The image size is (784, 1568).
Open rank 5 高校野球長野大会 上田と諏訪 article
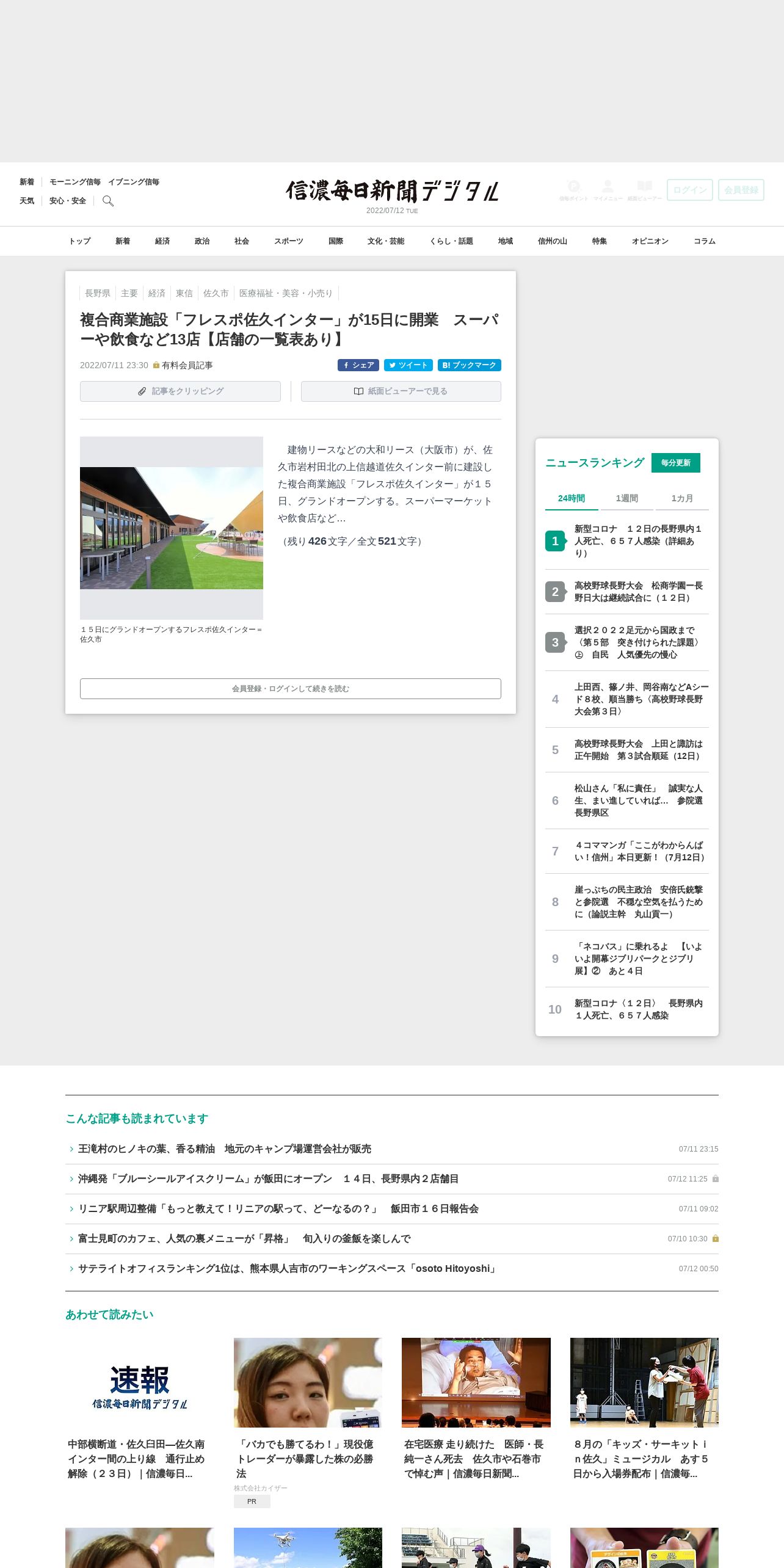click(x=627, y=750)
